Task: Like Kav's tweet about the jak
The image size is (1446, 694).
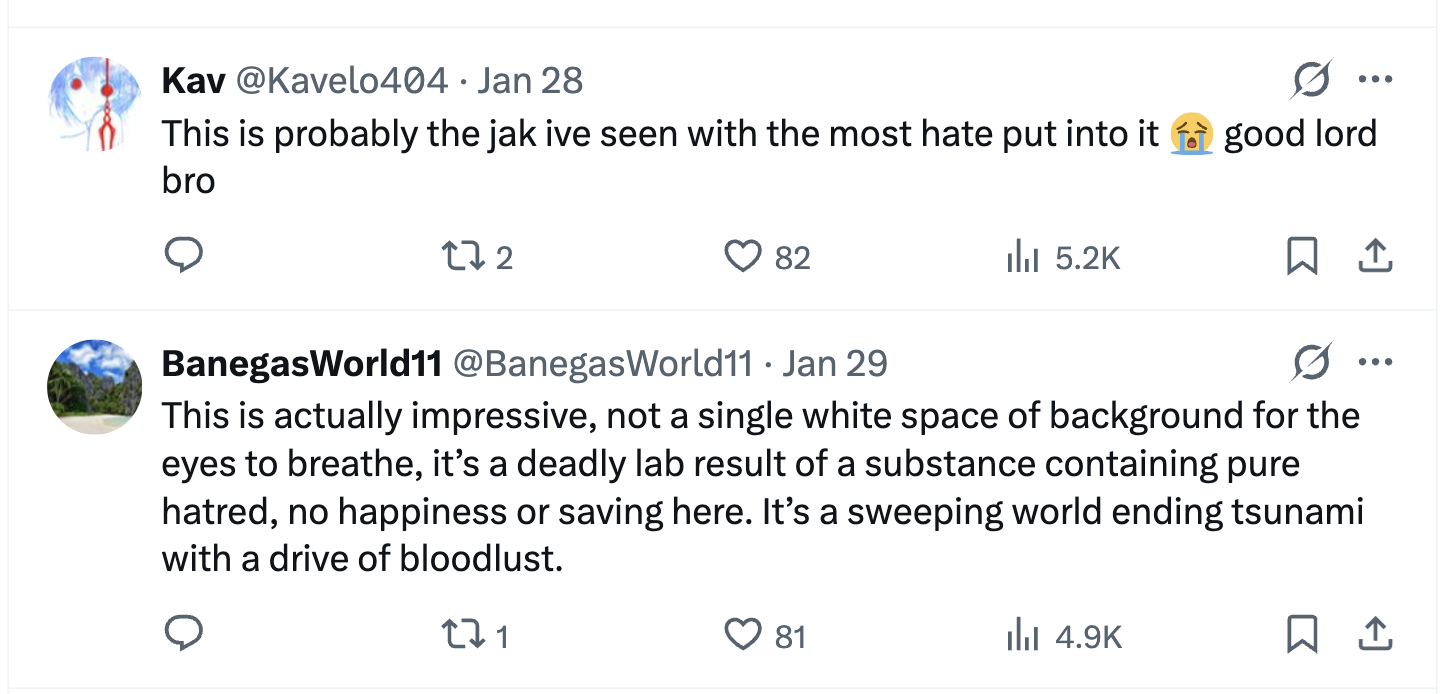Action: click(743, 257)
